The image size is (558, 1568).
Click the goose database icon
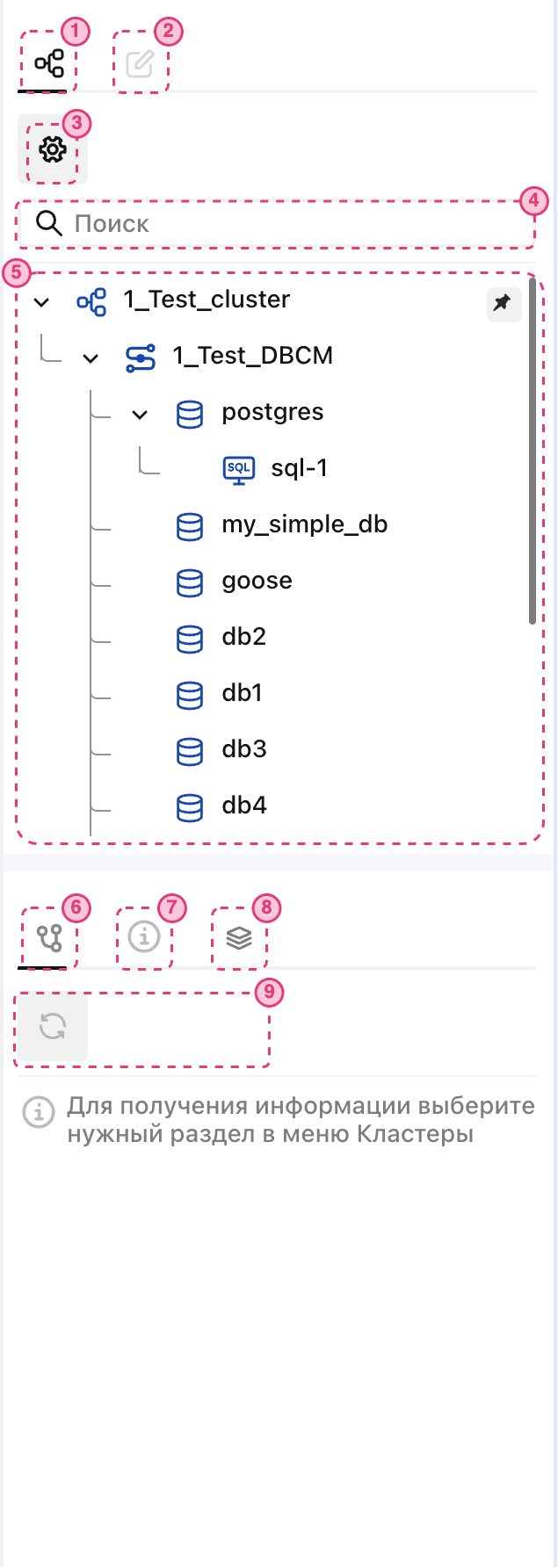190,582
